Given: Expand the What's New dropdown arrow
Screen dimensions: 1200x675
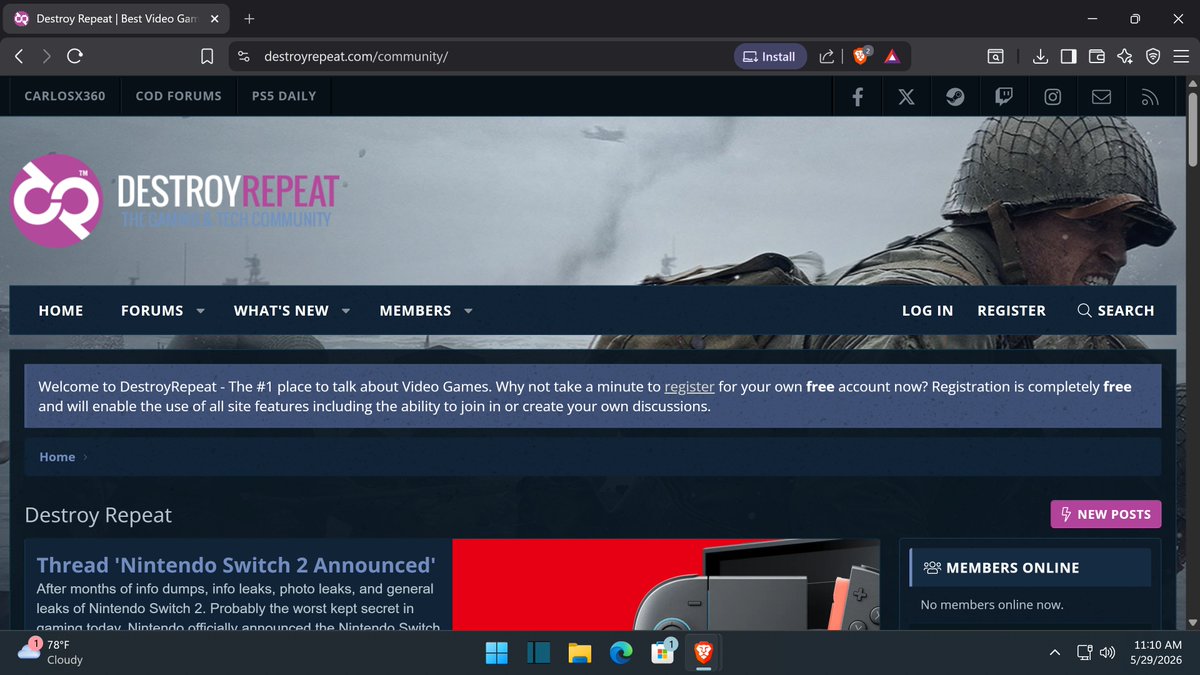Looking at the screenshot, I should click(x=346, y=311).
